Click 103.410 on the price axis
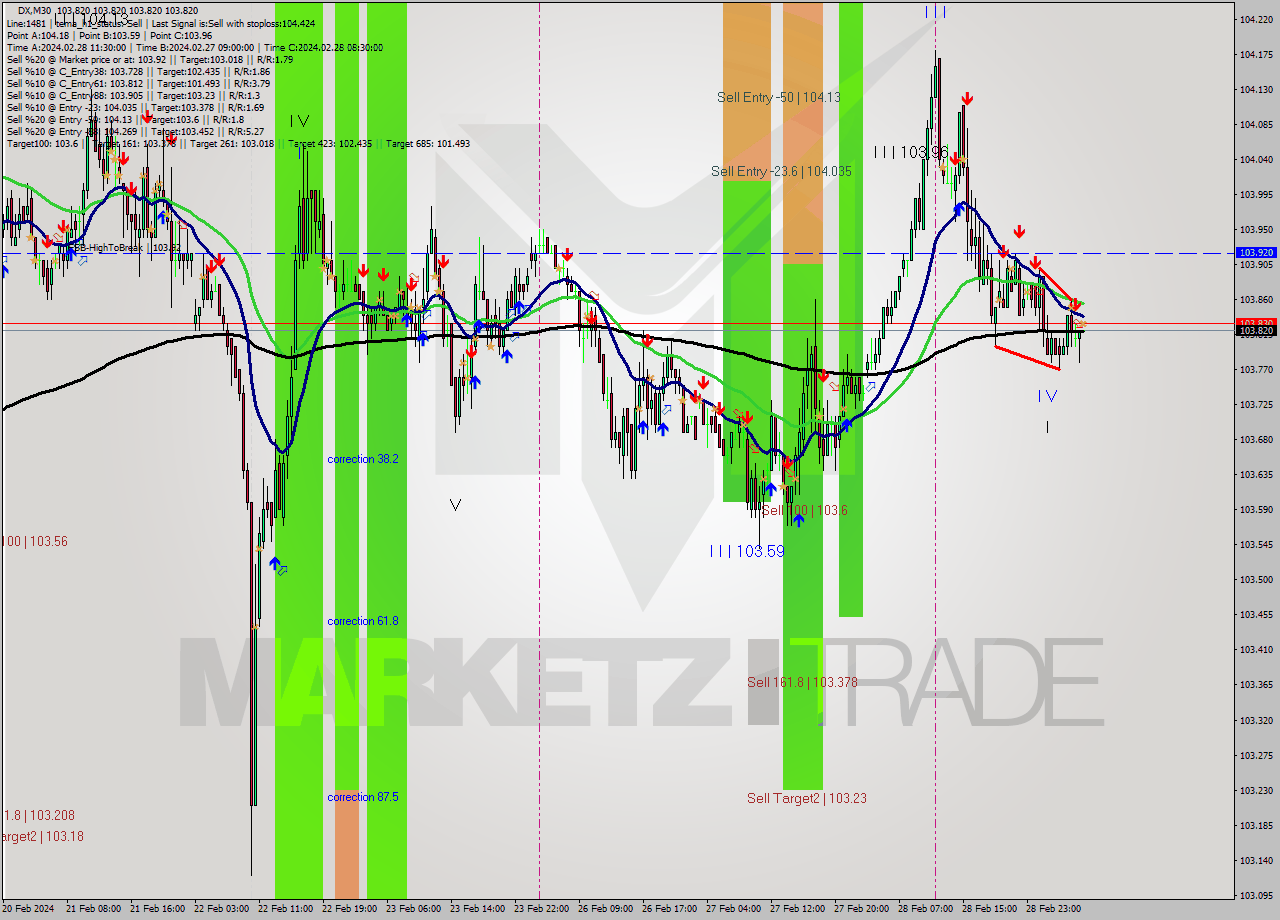Viewport: 1280px width, 920px height. [1256, 649]
